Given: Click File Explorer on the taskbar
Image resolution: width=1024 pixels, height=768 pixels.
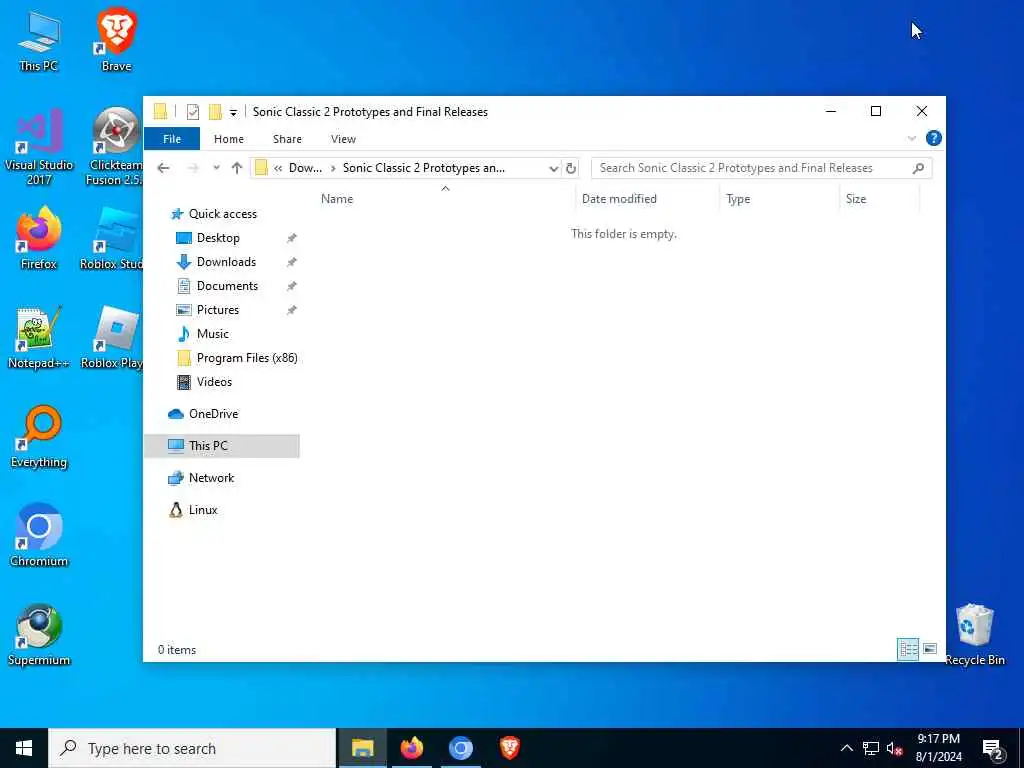Looking at the screenshot, I should tap(362, 748).
